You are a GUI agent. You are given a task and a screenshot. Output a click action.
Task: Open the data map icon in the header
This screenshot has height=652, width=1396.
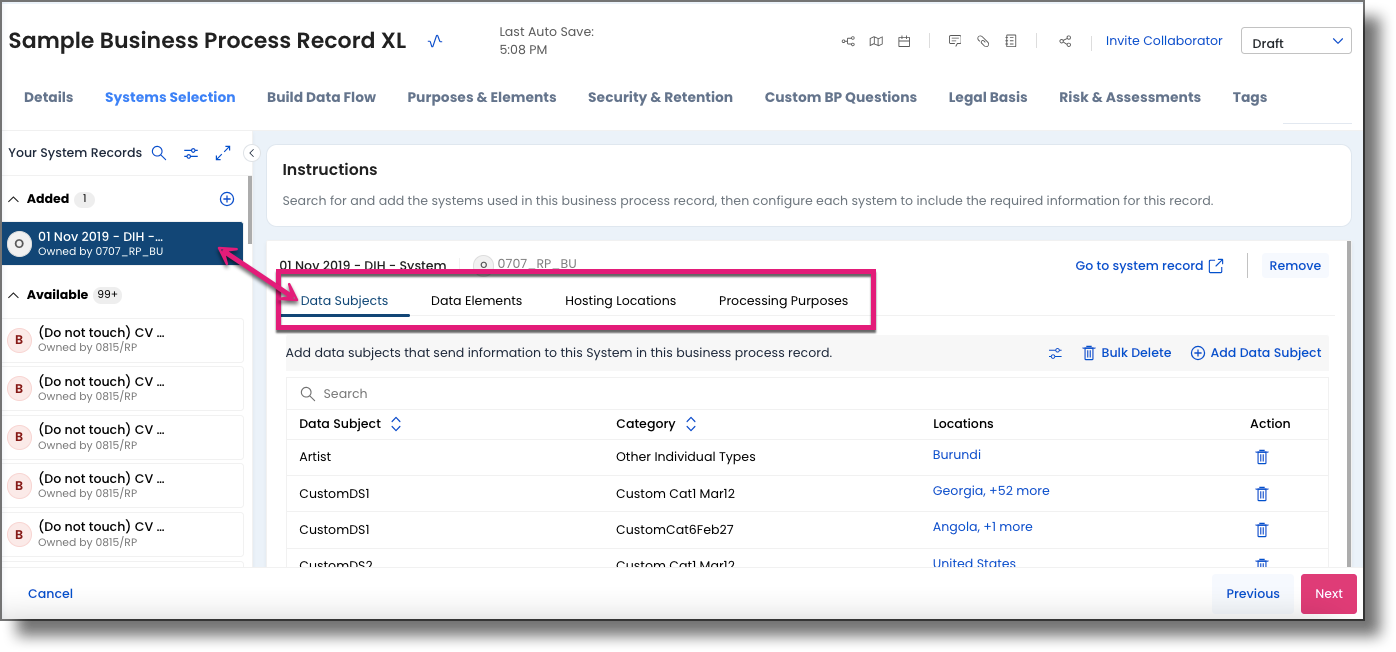click(876, 41)
